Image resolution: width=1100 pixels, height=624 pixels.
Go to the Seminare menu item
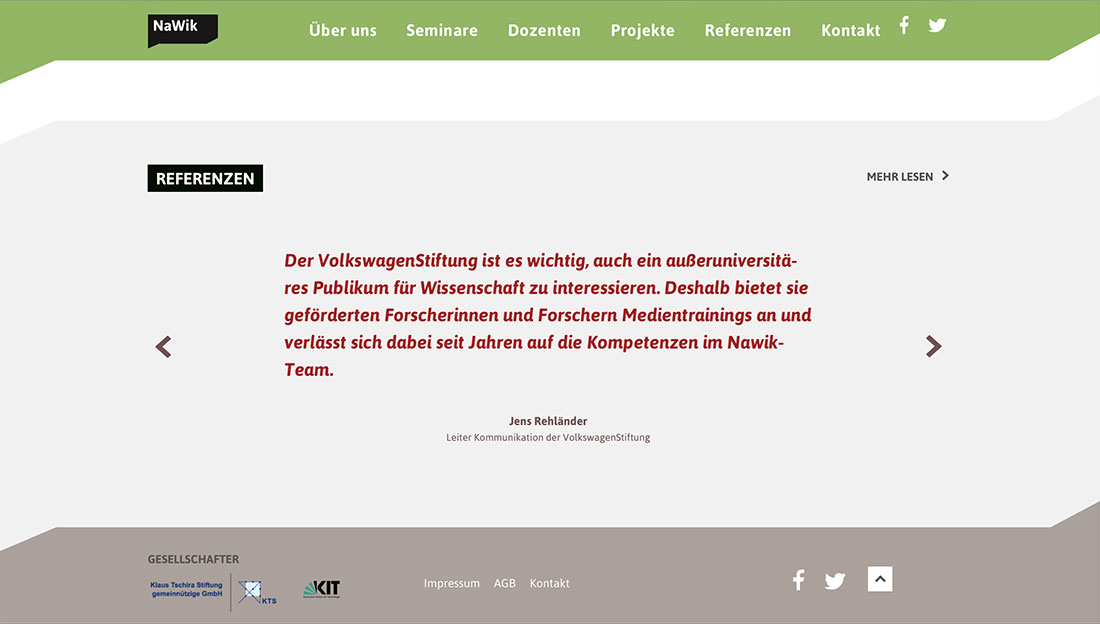pyautogui.click(x=442, y=31)
